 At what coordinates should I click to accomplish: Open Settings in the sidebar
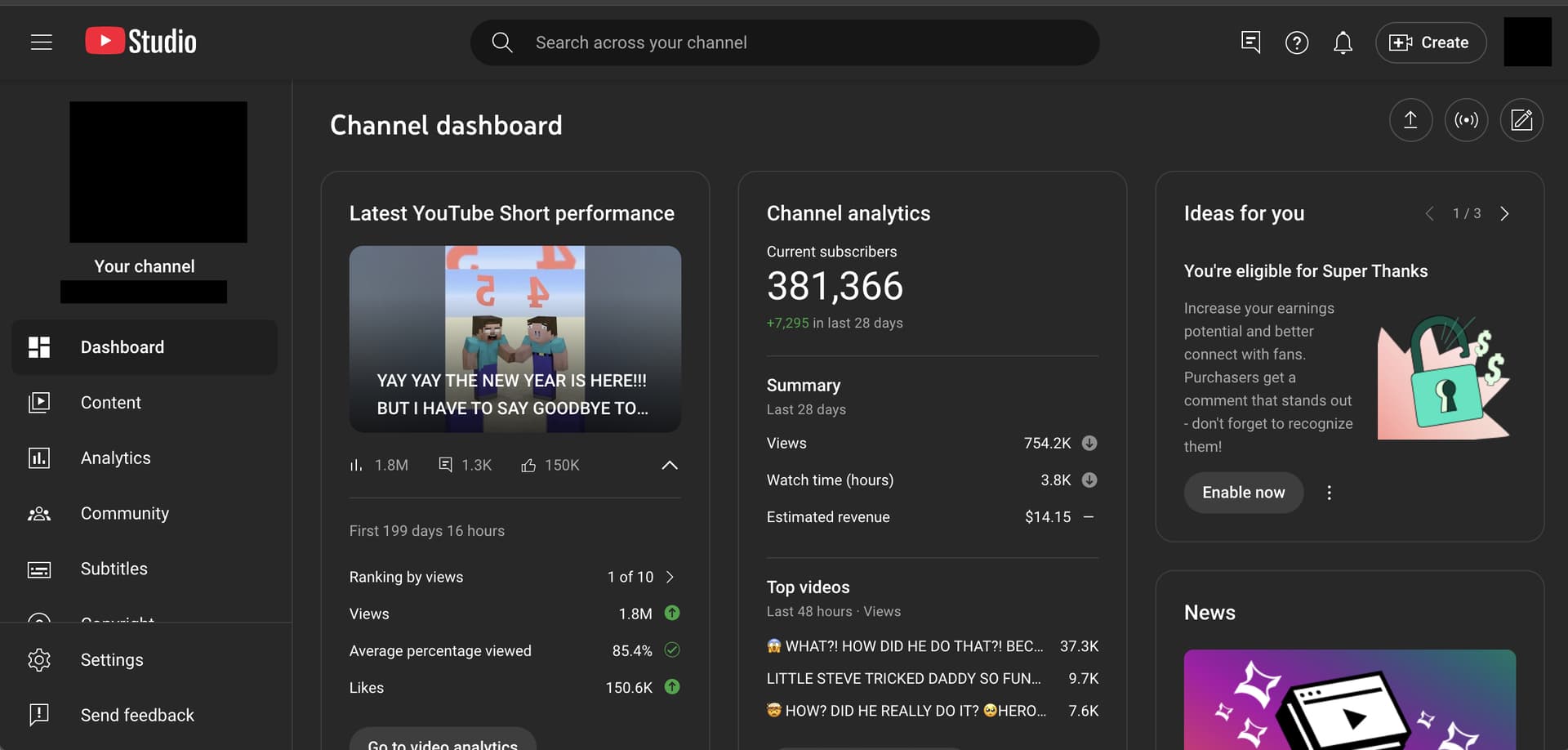[x=145, y=660]
